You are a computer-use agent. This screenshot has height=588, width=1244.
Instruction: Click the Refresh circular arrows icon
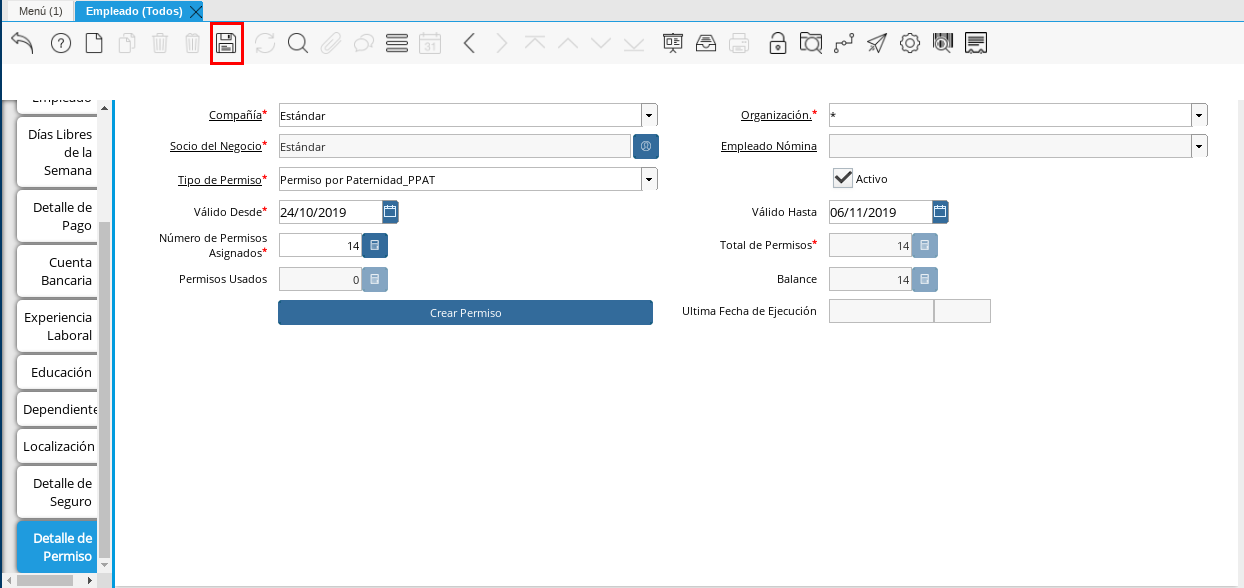point(265,43)
